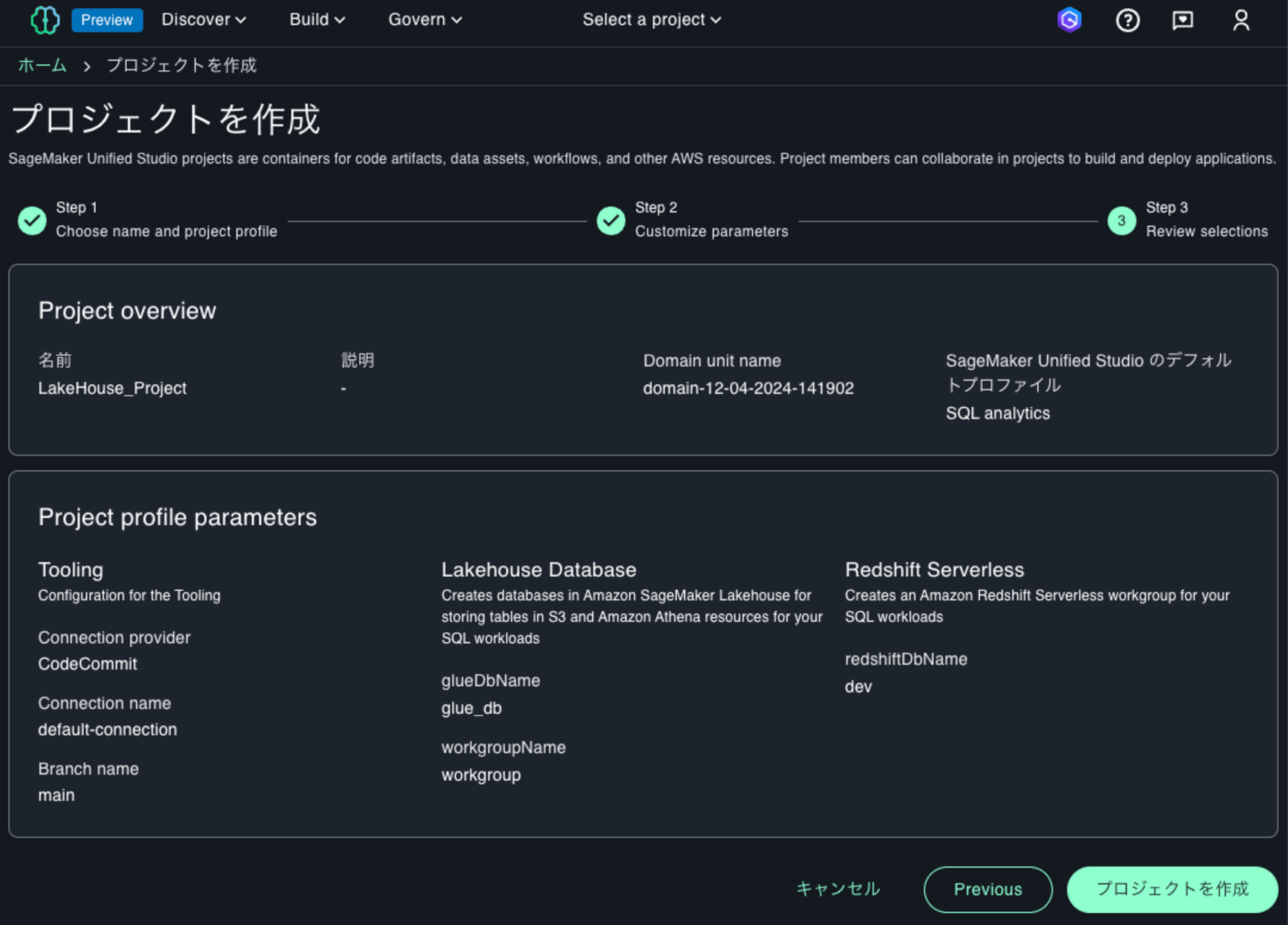Screen dimensions: 1288x925
Task: Click the breadcrumb chevron separator
Action: pos(87,66)
